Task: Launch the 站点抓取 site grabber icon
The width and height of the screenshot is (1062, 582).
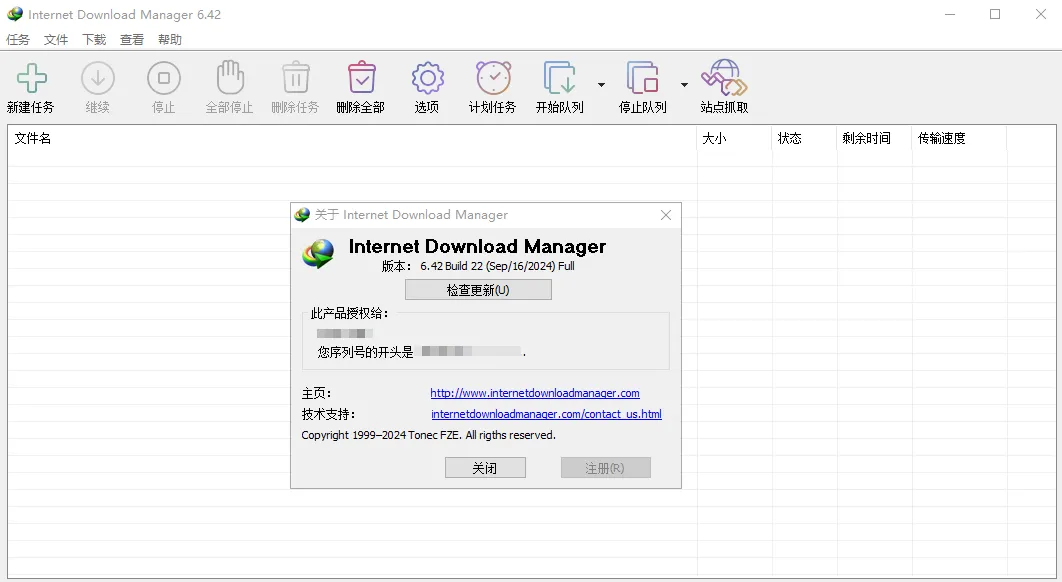Action: coord(724,77)
